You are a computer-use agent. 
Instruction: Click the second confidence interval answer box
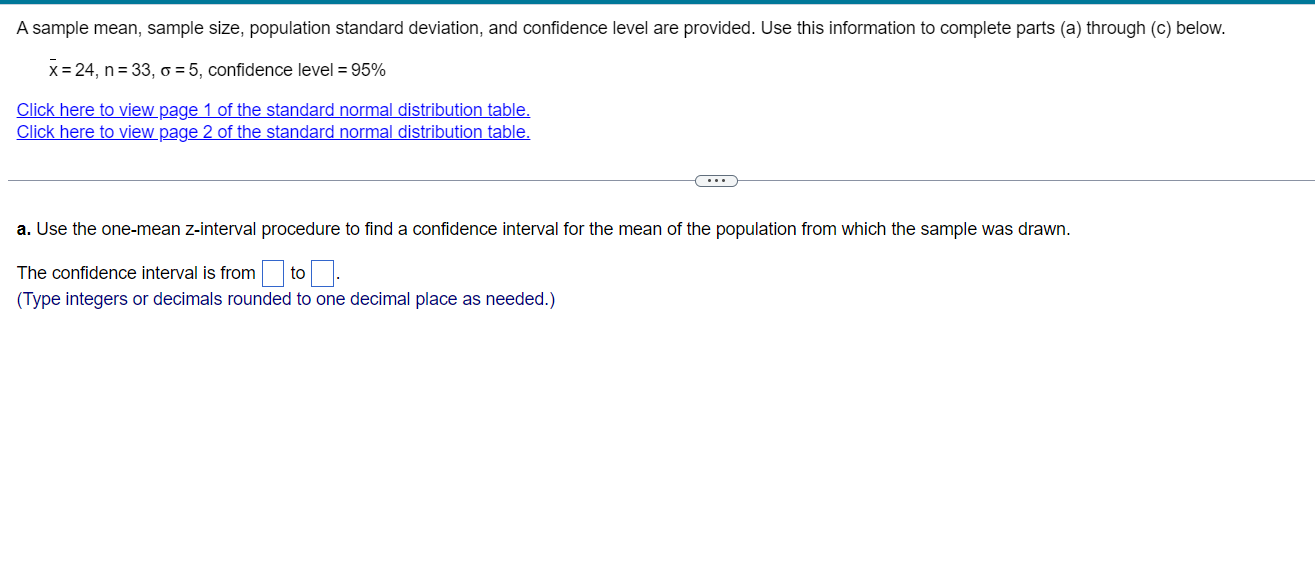[321, 272]
